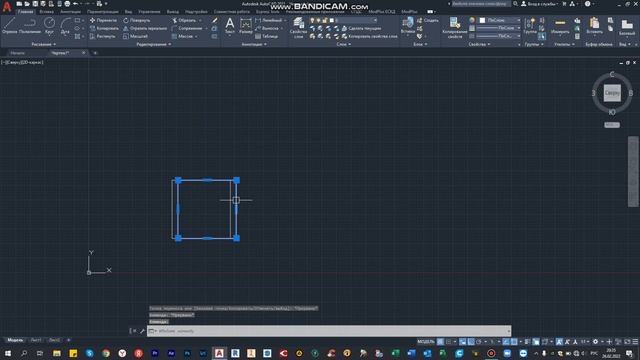Select the Text (Текст) annotation tool
The image size is (640, 360).
tap(230, 25)
